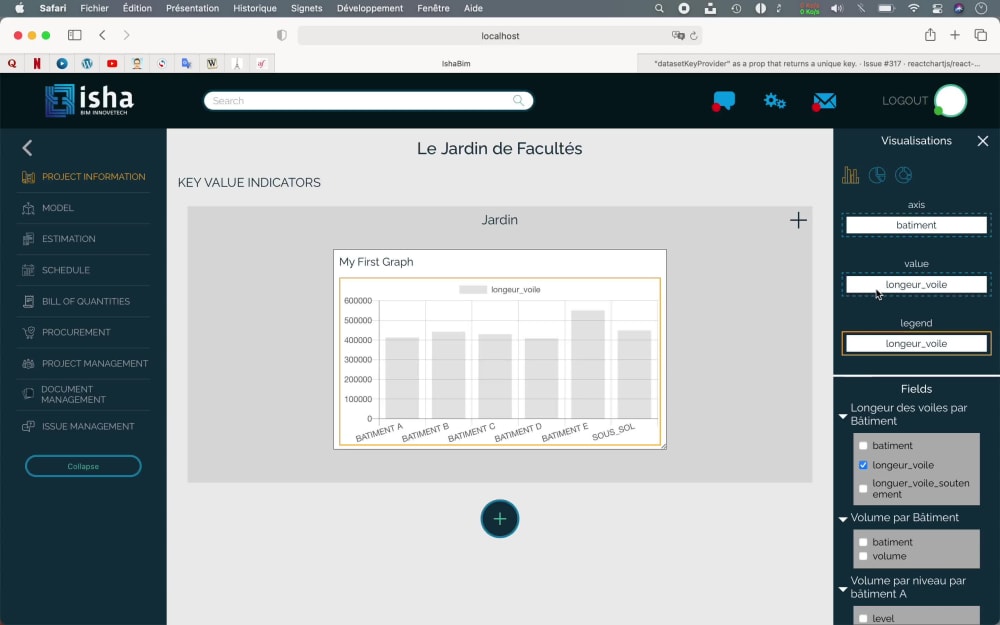Open a new Safari tab with plus
Image resolution: width=1000 pixels, height=625 pixels.
955,35
